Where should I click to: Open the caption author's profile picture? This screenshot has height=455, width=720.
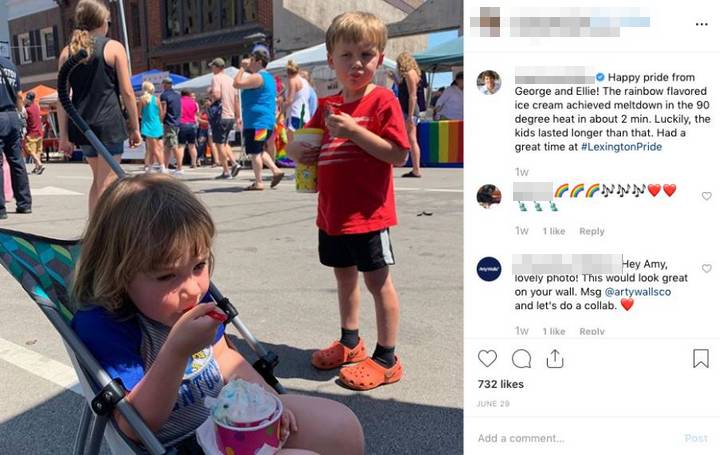(489, 83)
